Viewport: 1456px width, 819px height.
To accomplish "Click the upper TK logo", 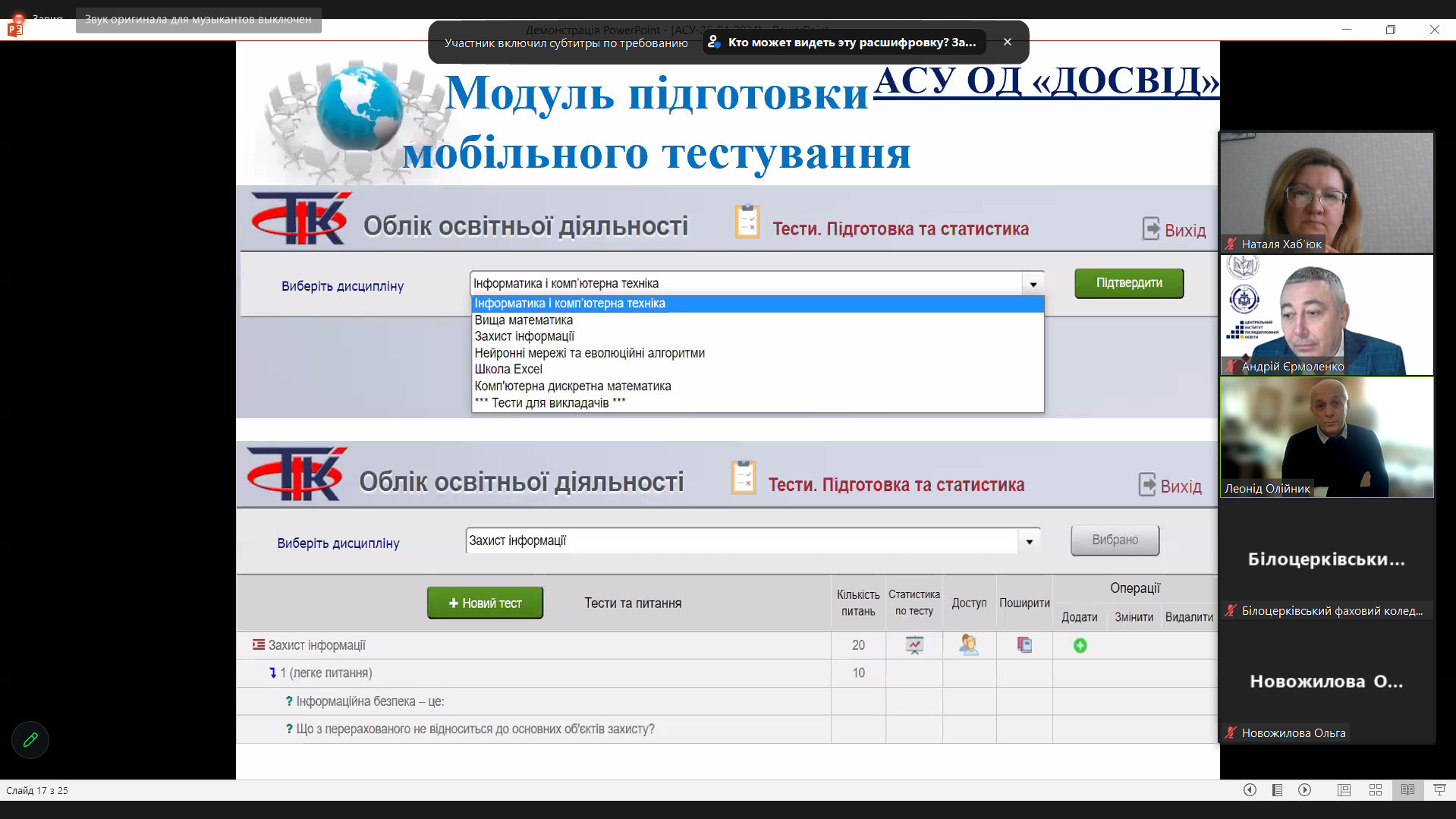I will (x=300, y=218).
